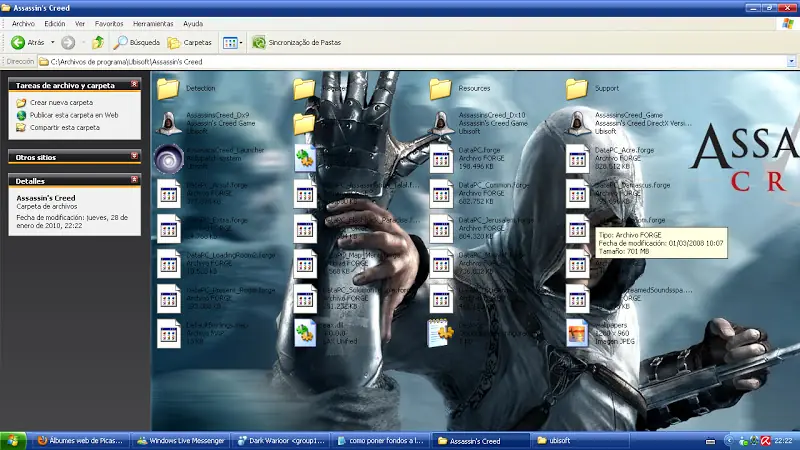Open the Edición menu
The height and width of the screenshot is (450, 800).
[x=55, y=23]
